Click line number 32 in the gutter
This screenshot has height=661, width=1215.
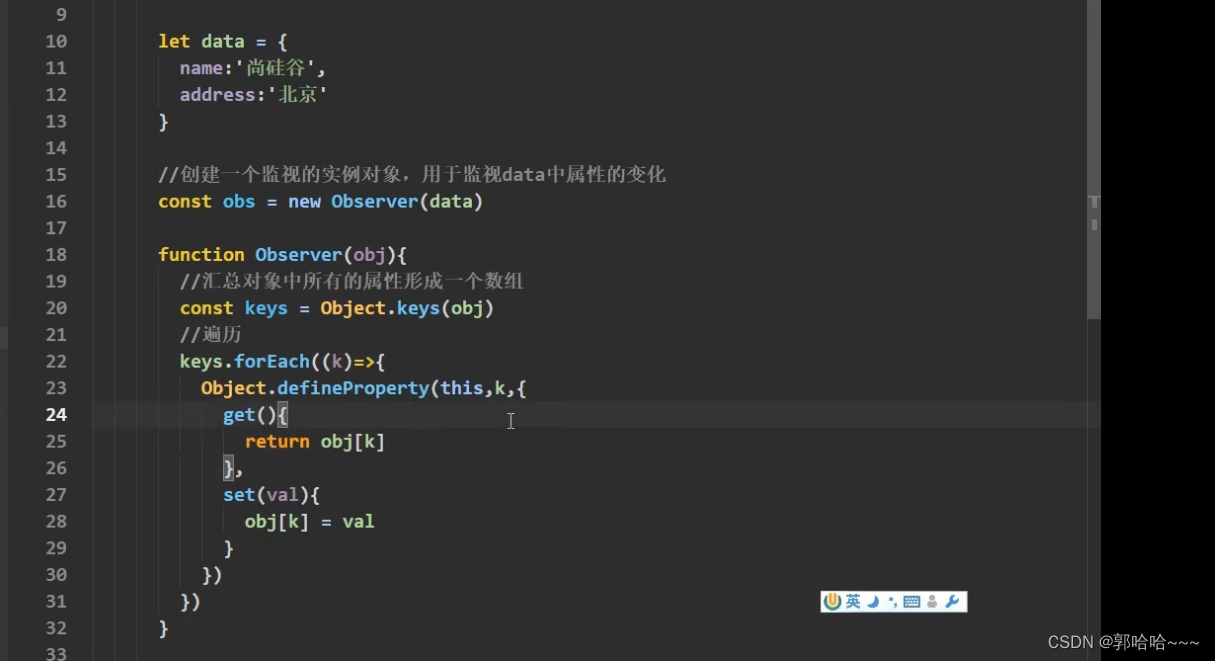coord(56,628)
